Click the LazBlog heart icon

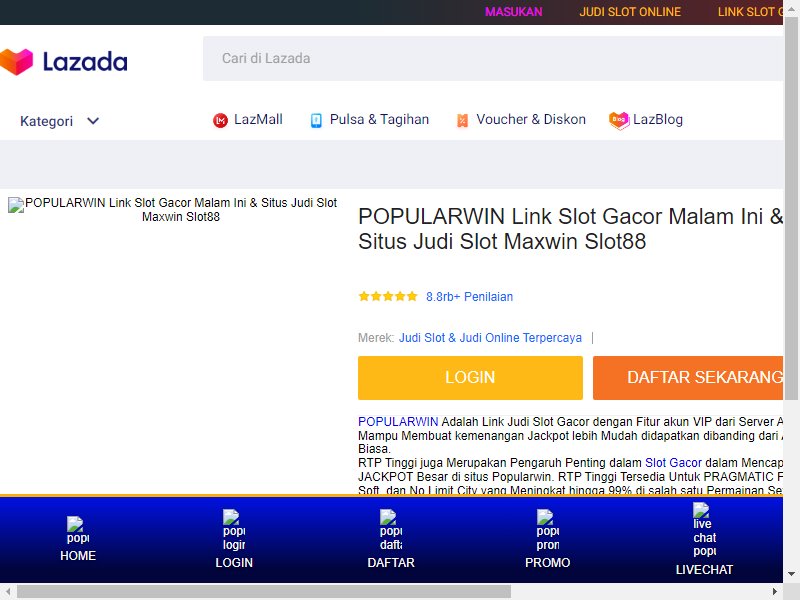tap(619, 120)
